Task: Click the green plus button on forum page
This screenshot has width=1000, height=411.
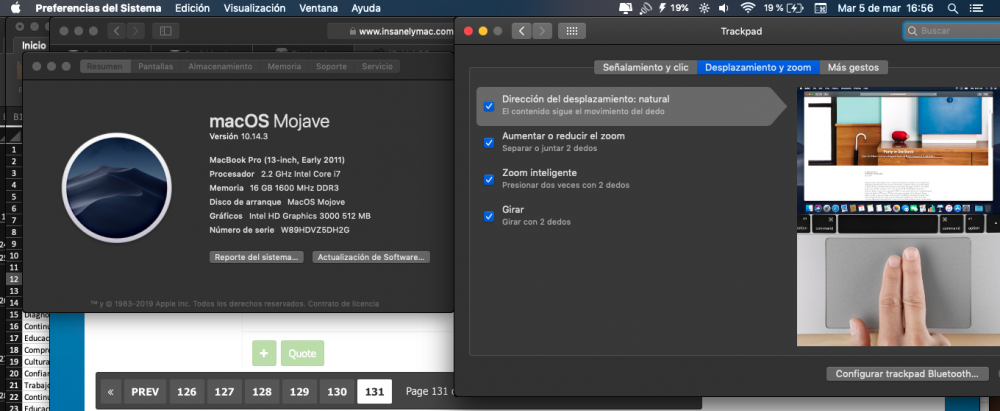Action: click(264, 353)
